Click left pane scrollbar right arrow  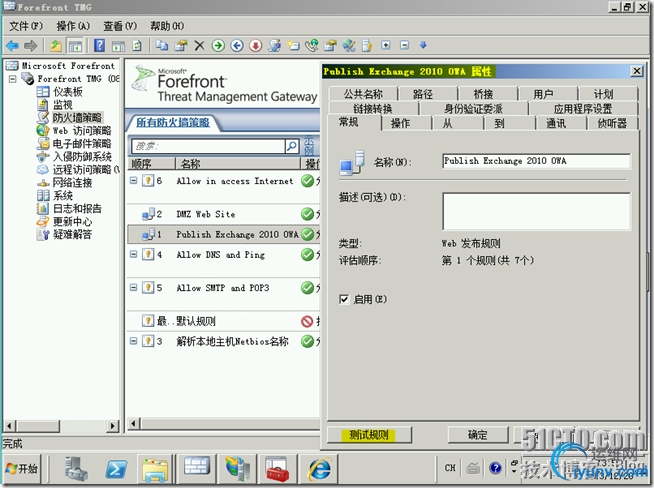pyautogui.click(x=112, y=426)
